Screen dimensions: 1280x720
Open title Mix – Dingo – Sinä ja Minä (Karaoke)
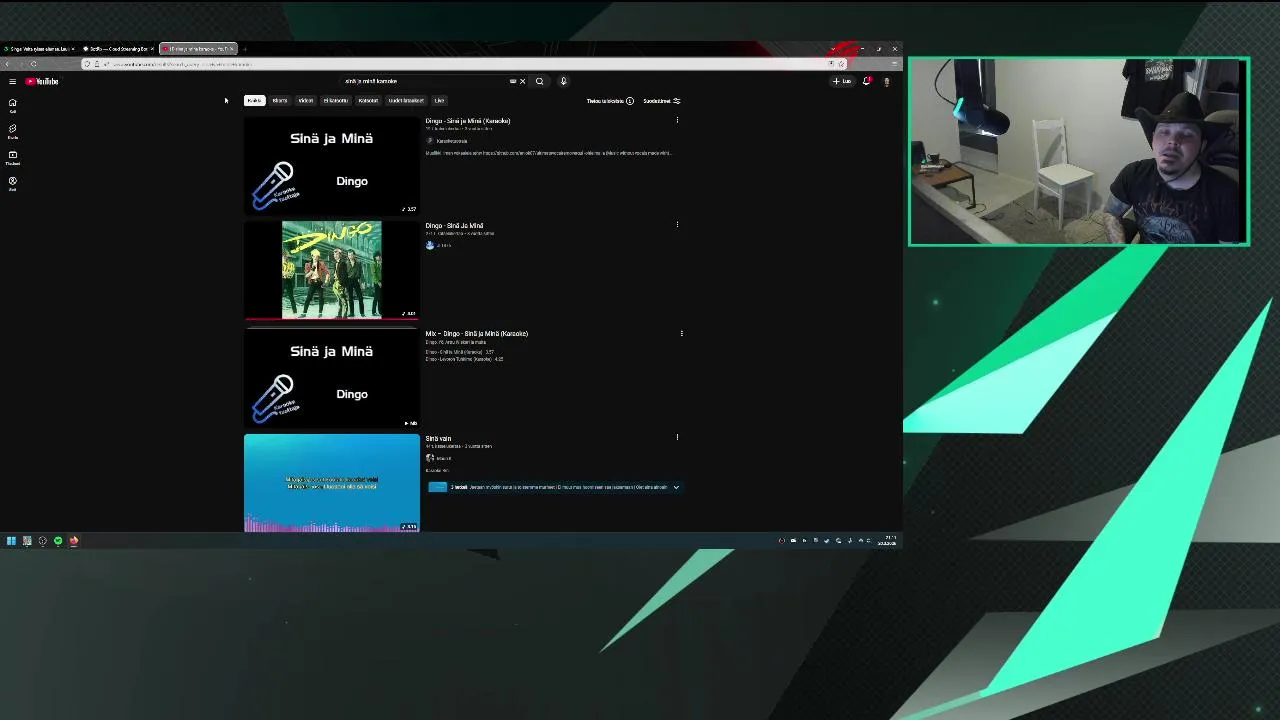pos(477,334)
